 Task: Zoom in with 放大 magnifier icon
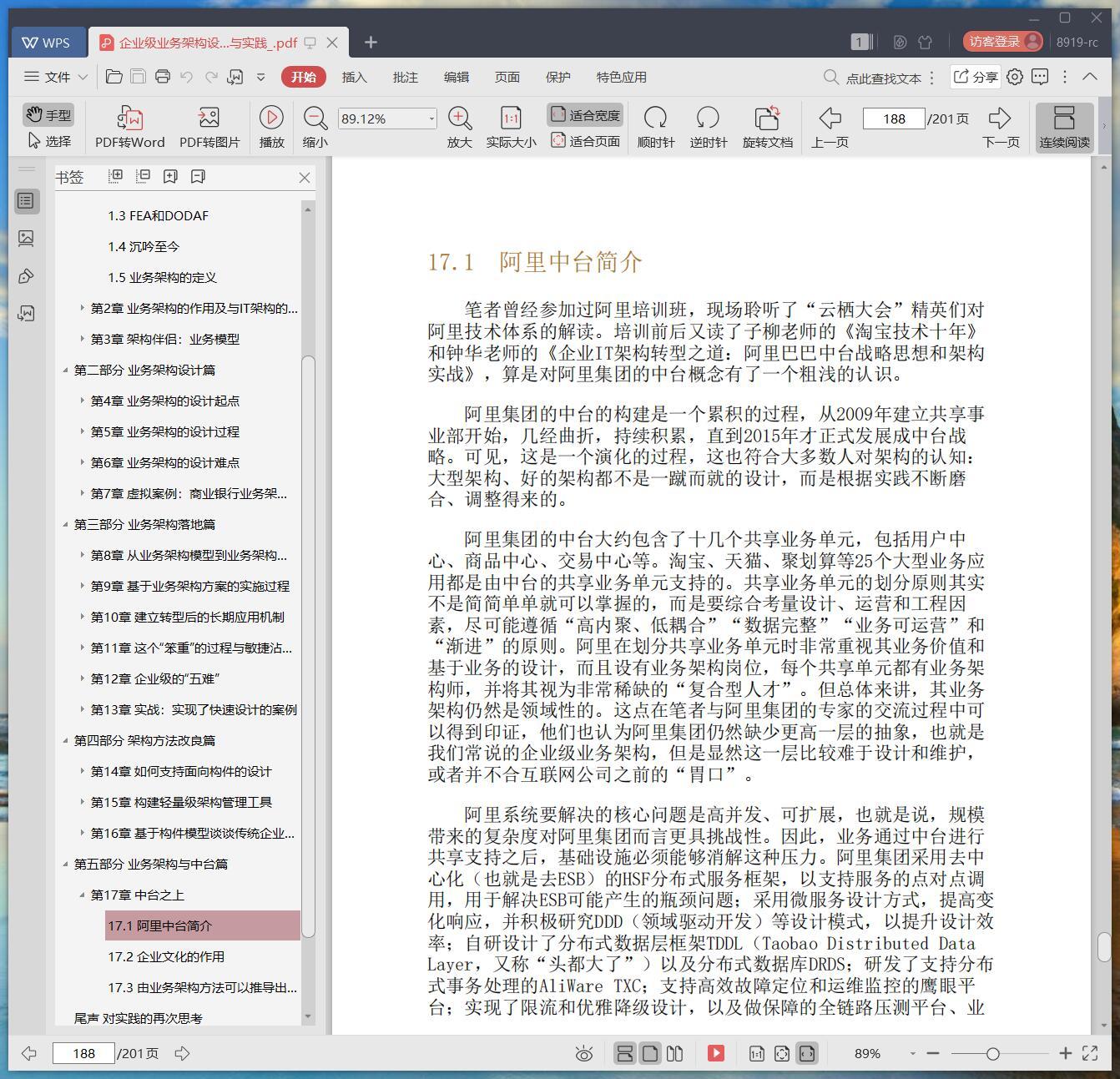click(x=460, y=118)
